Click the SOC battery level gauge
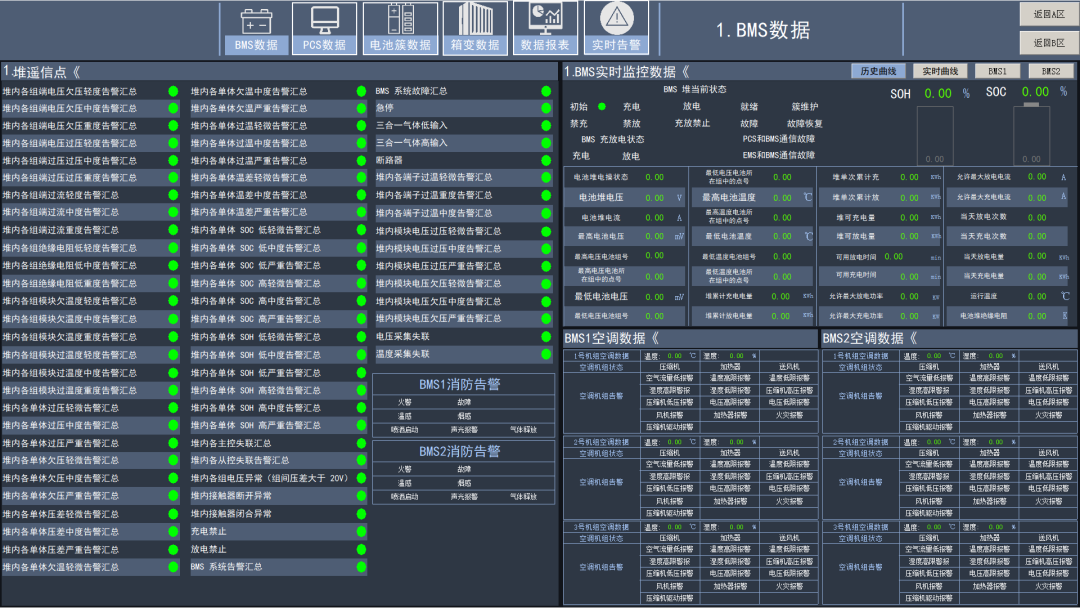Image resolution: width=1080 pixels, height=608 pixels. click(x=1033, y=135)
